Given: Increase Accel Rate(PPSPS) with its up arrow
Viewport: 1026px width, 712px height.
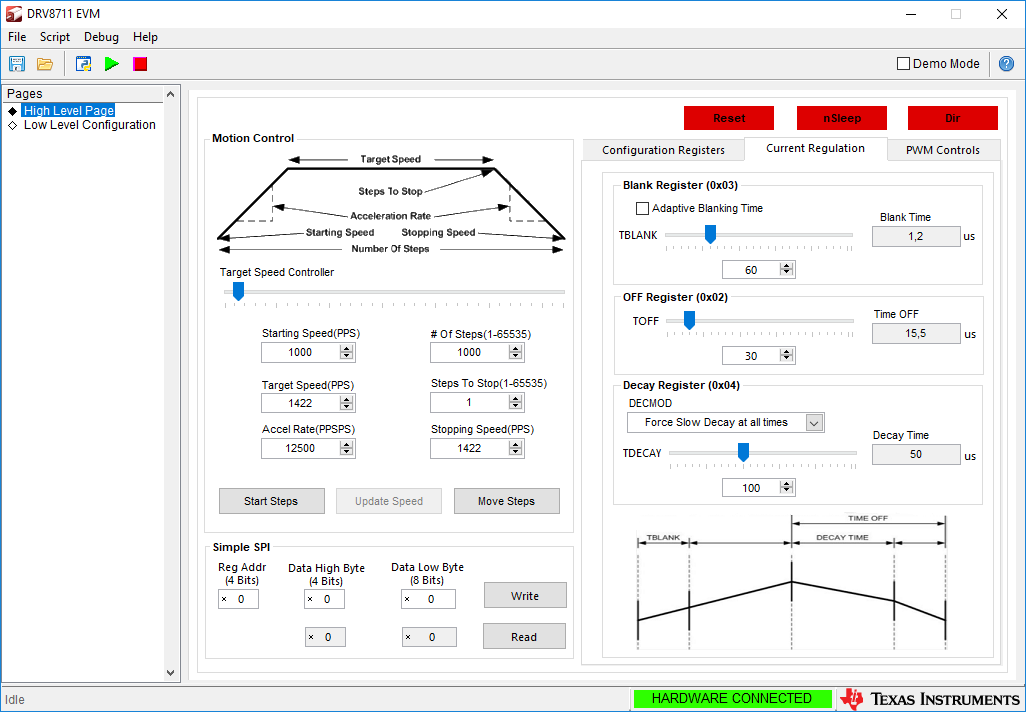Looking at the screenshot, I should 347,445.
